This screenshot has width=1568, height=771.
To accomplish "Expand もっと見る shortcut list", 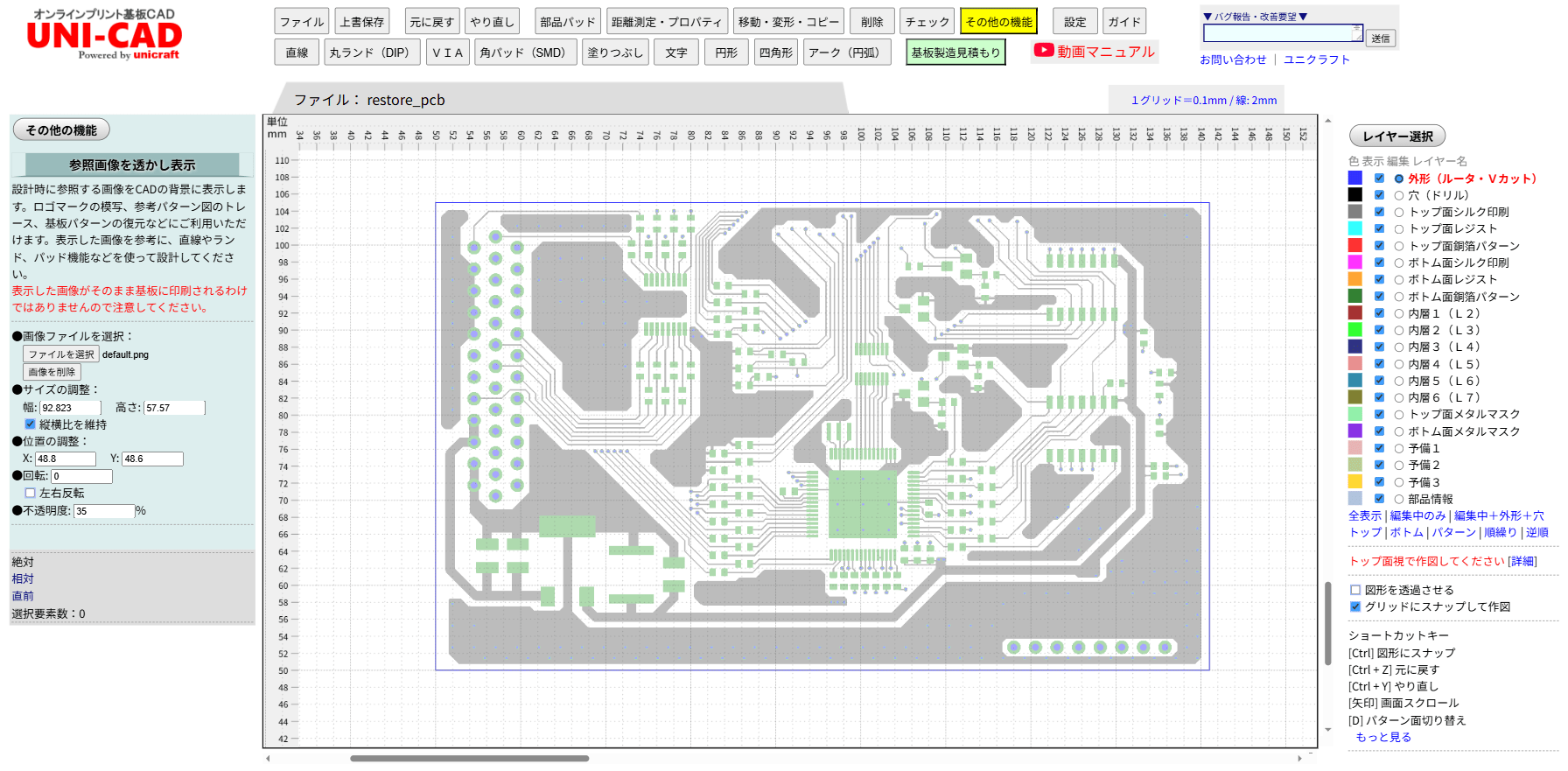I will pos(1382,738).
